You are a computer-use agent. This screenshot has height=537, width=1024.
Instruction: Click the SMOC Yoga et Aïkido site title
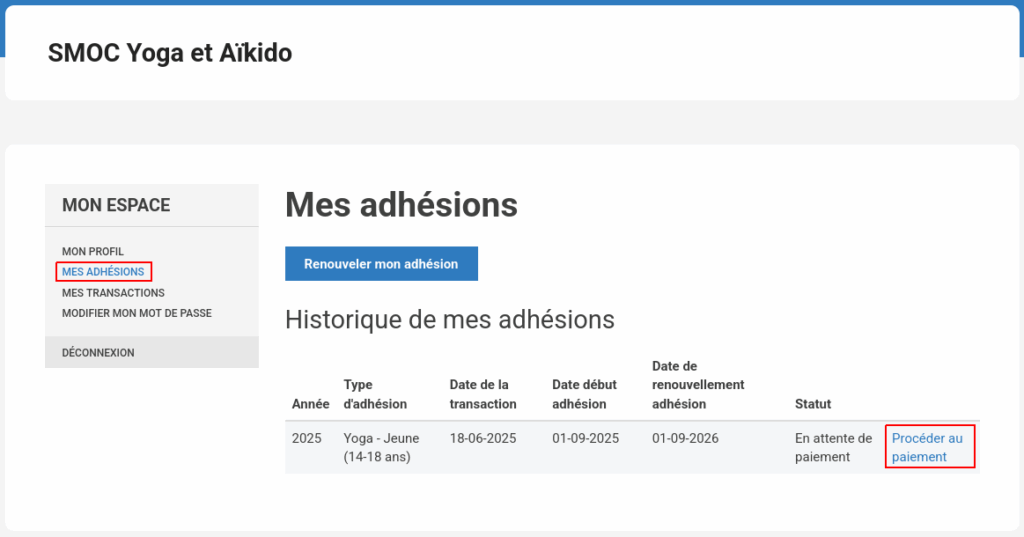coord(170,53)
